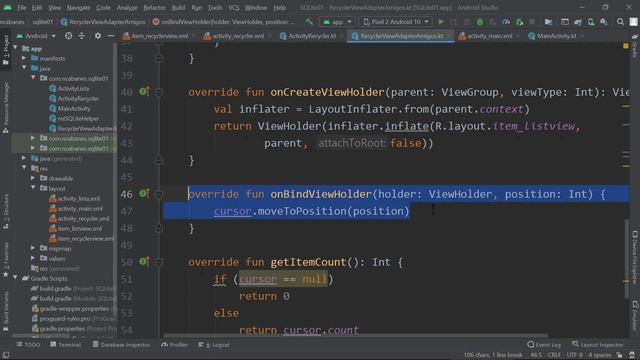Click the Sync Project with Gradle Files icon
The height and width of the screenshot is (360, 640).
pos(578,22)
